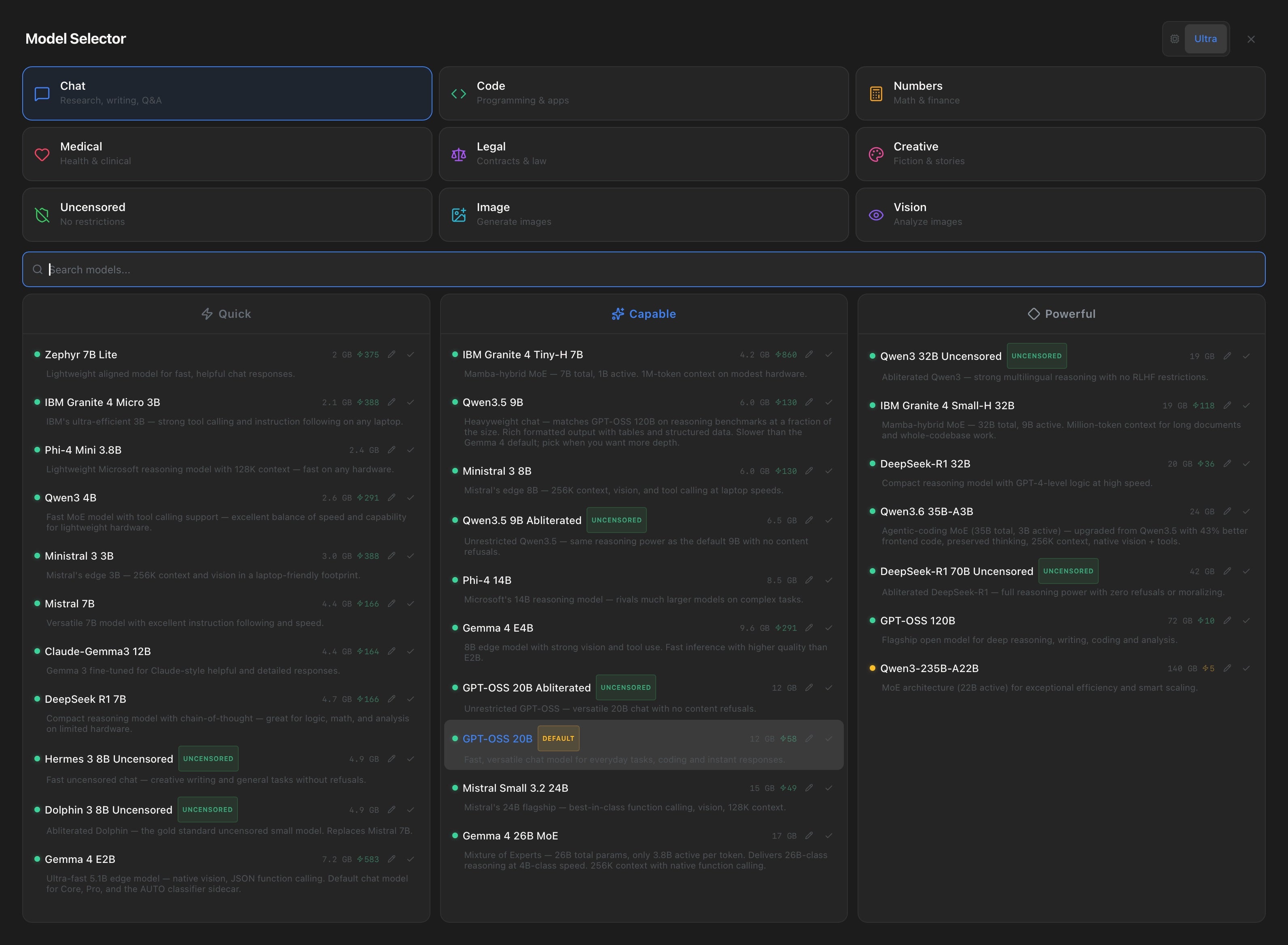Viewport: 1288px width, 945px height.
Task: Close the Model Selector dialog
Action: 1251,39
